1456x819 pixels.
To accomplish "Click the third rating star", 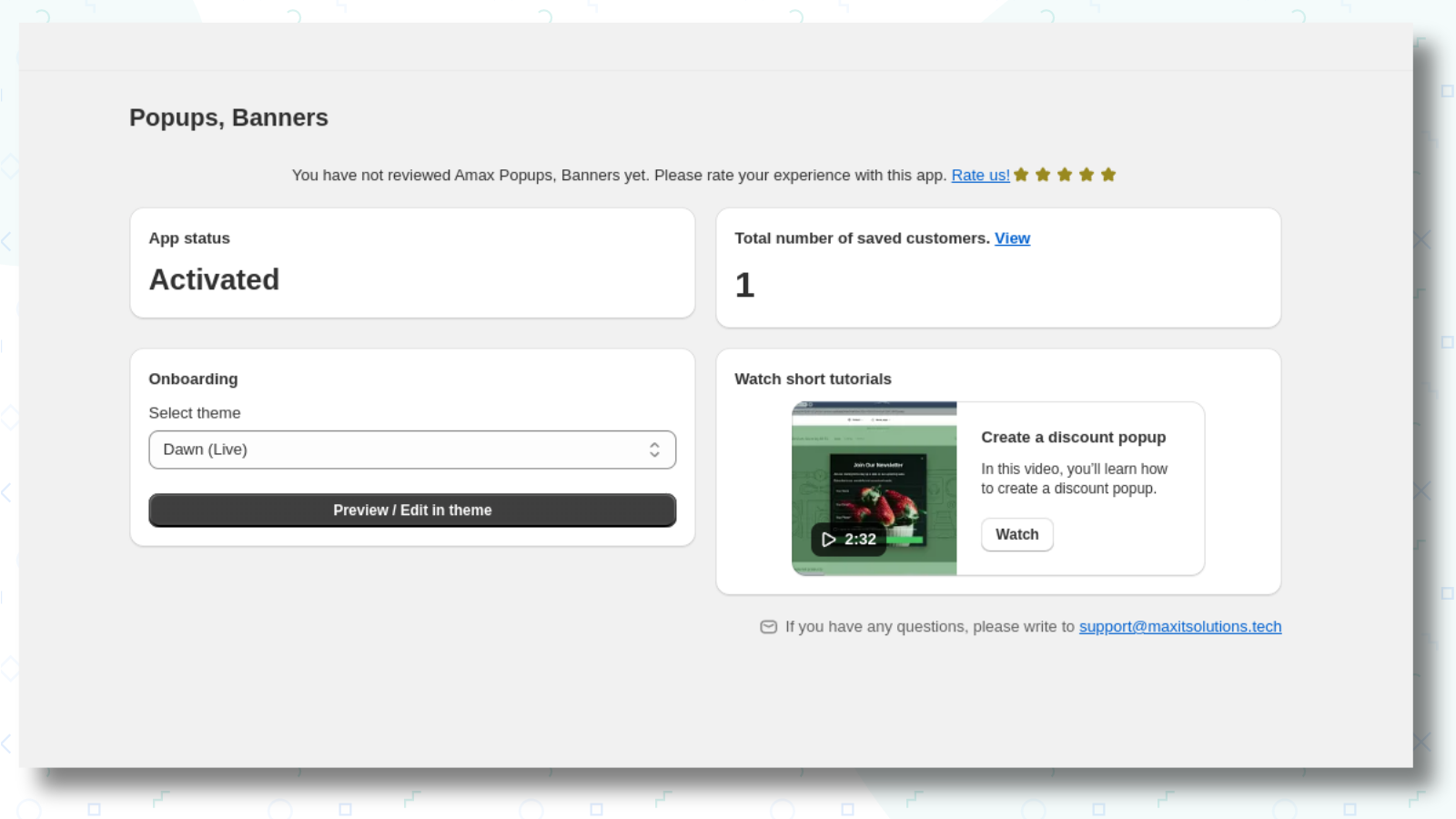I will (x=1065, y=175).
